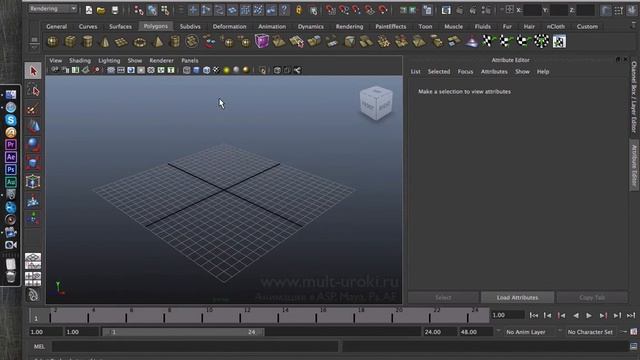This screenshot has height=360, width=640.
Task: Open the UV texture editor shelf icon
Action: coord(559,41)
